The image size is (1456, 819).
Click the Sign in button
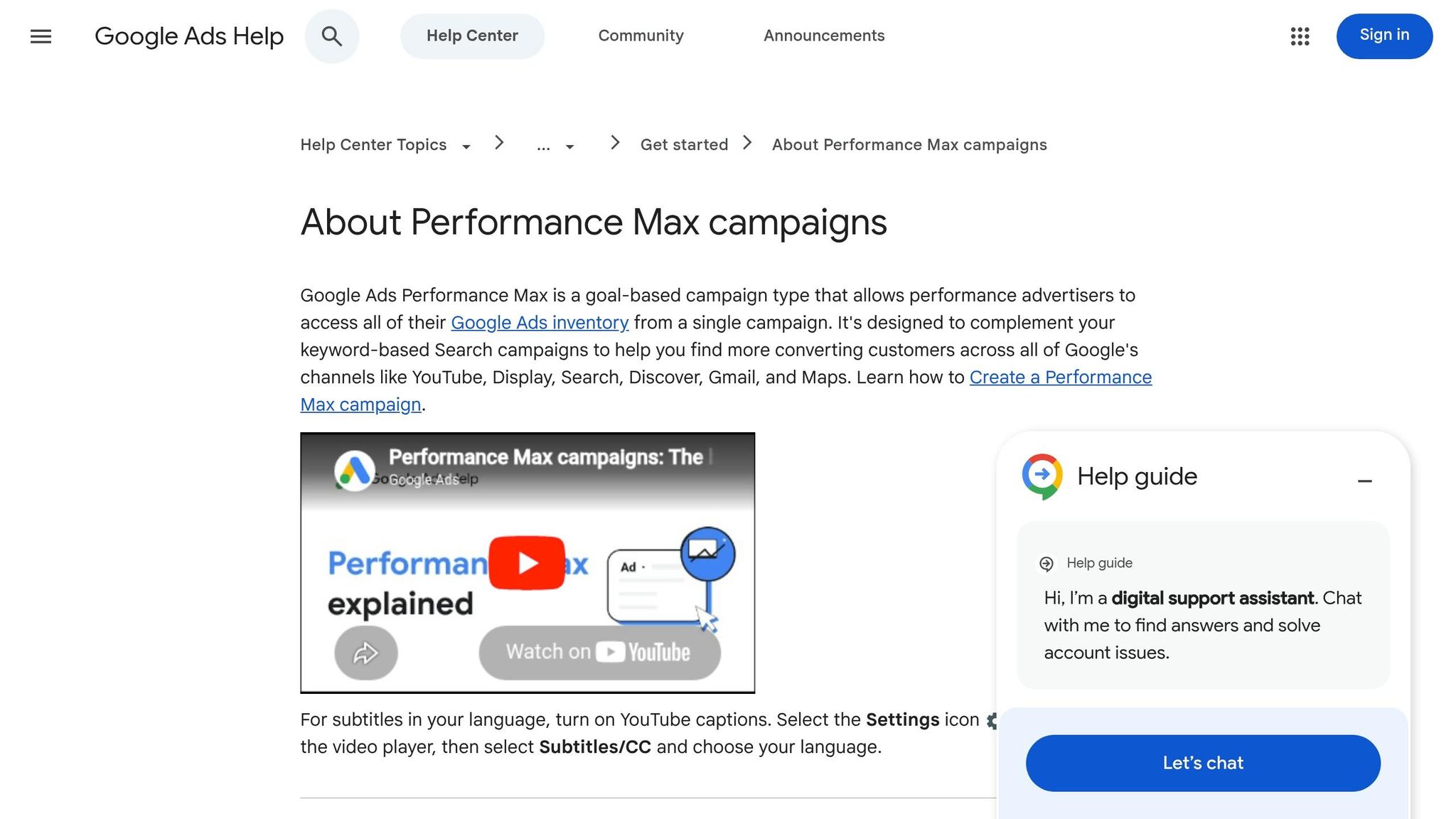[x=1384, y=36]
